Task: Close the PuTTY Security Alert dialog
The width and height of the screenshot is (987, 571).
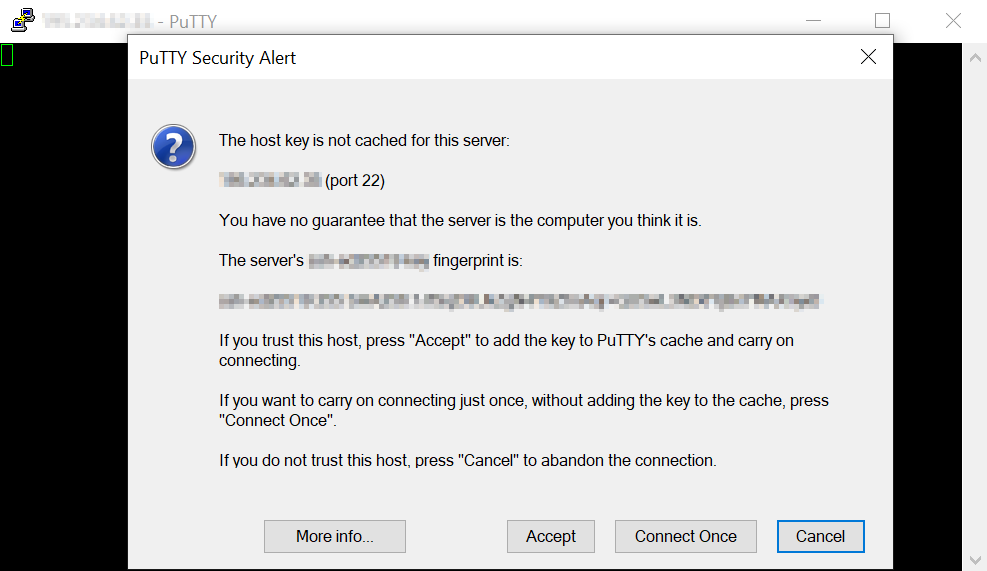Action: point(868,57)
